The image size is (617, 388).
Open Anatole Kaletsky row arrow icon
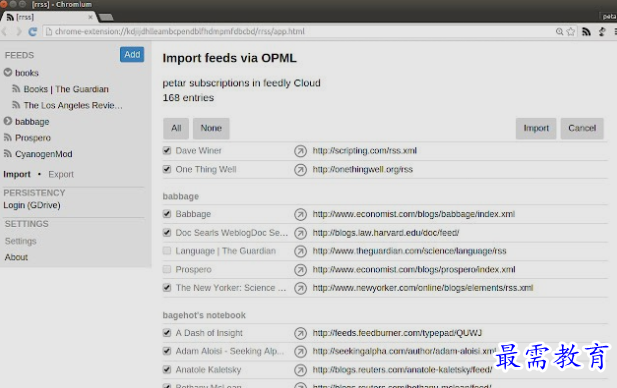point(300,370)
